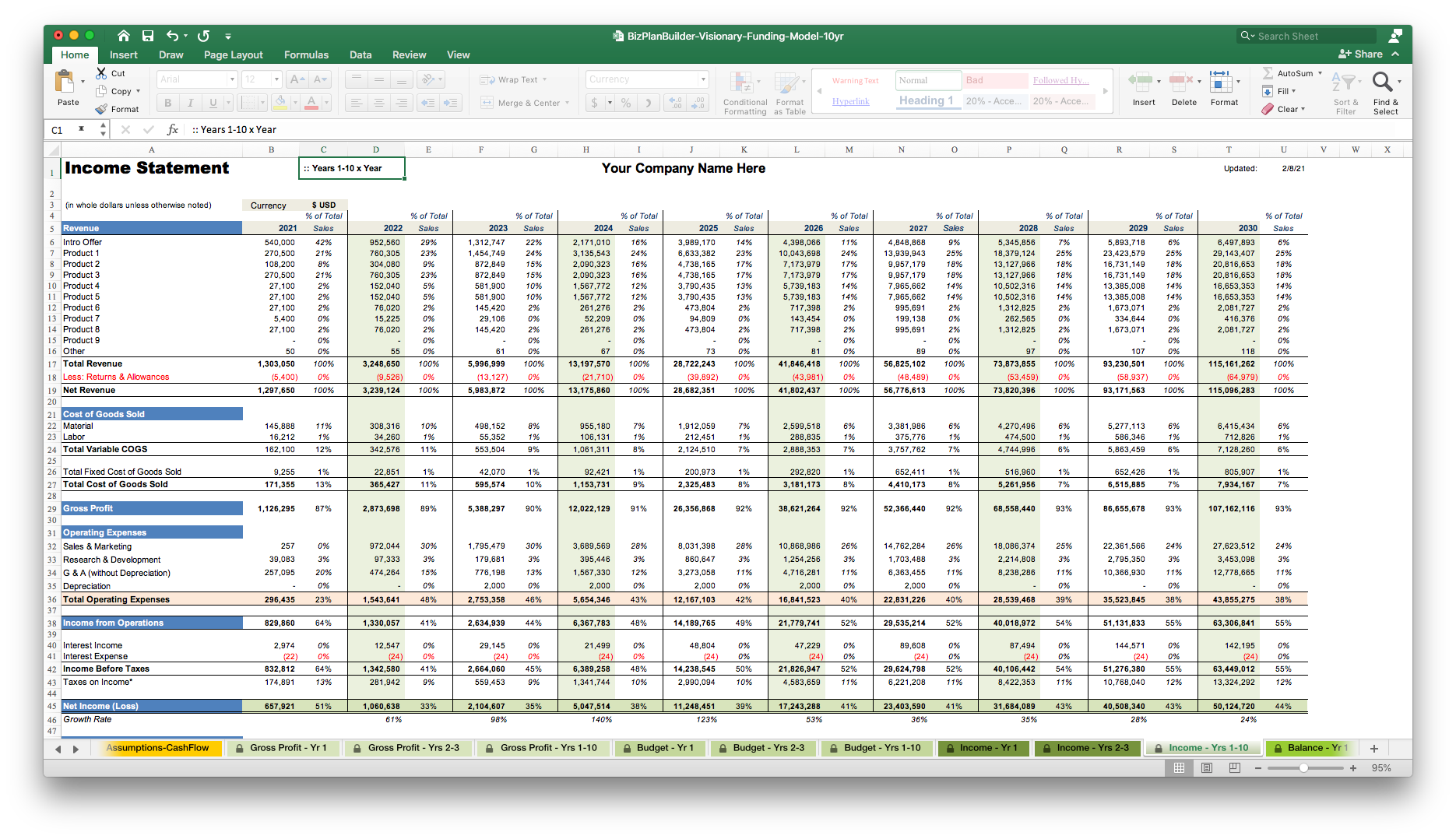Decrease decimal places

(698, 103)
